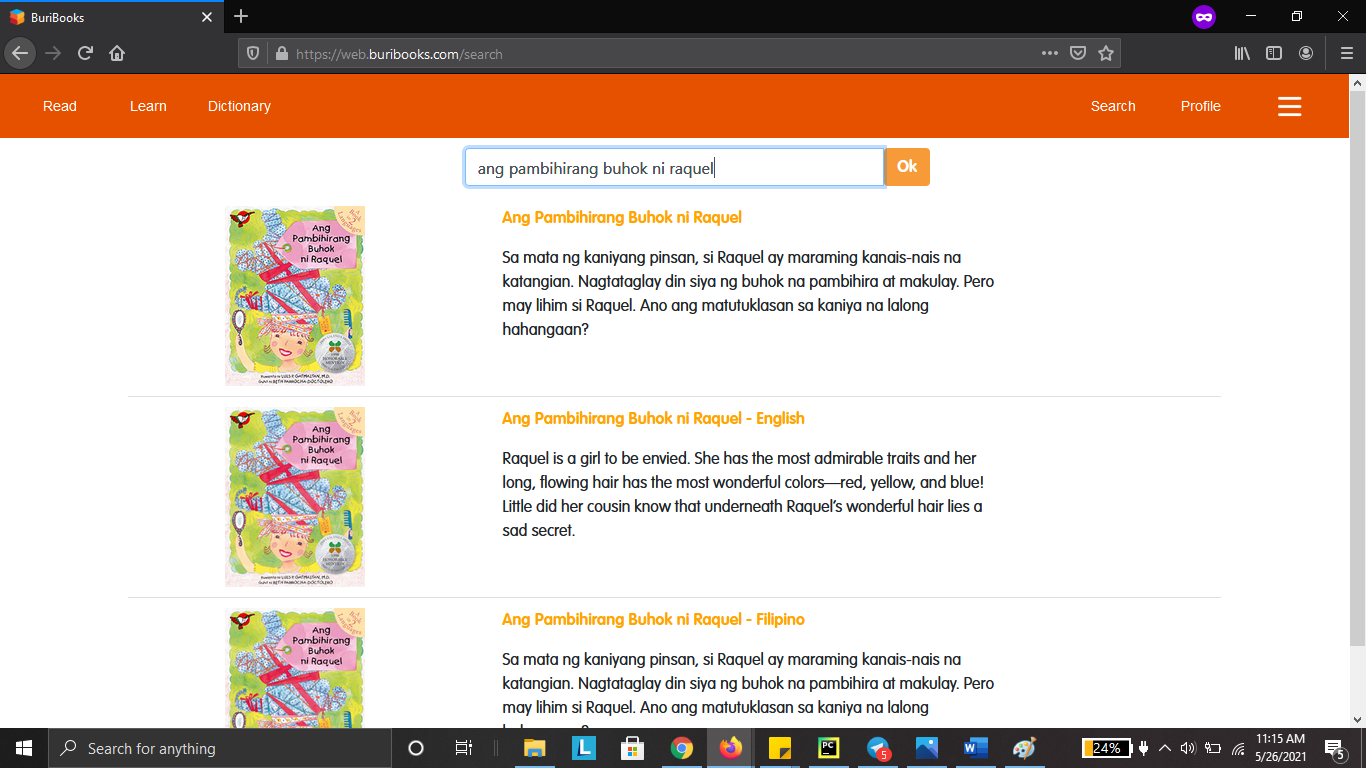This screenshot has height=768, width=1366.
Task: Click the page scrollbar down arrow
Action: (x=1357, y=719)
